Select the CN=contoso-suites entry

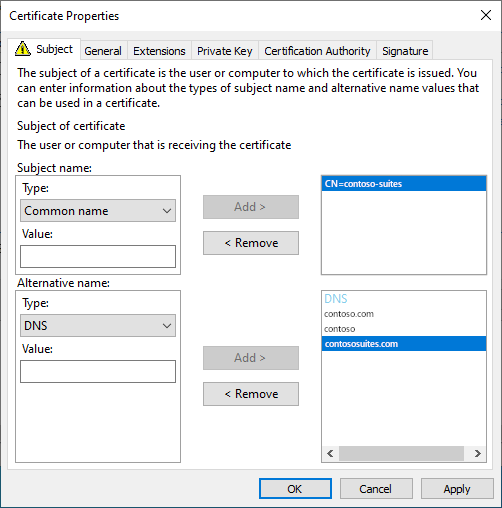(404, 184)
